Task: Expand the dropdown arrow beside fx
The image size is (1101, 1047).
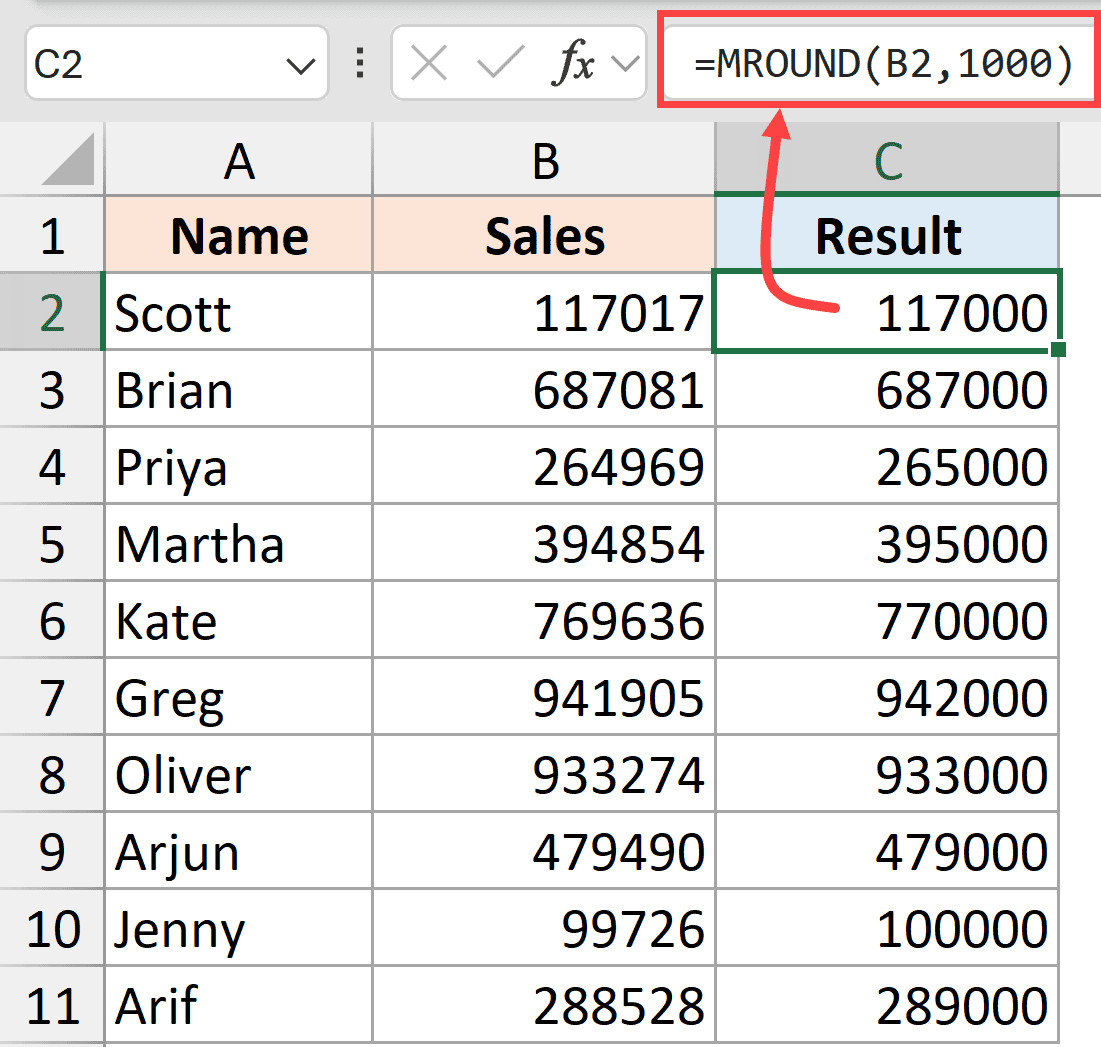Action: tap(624, 65)
